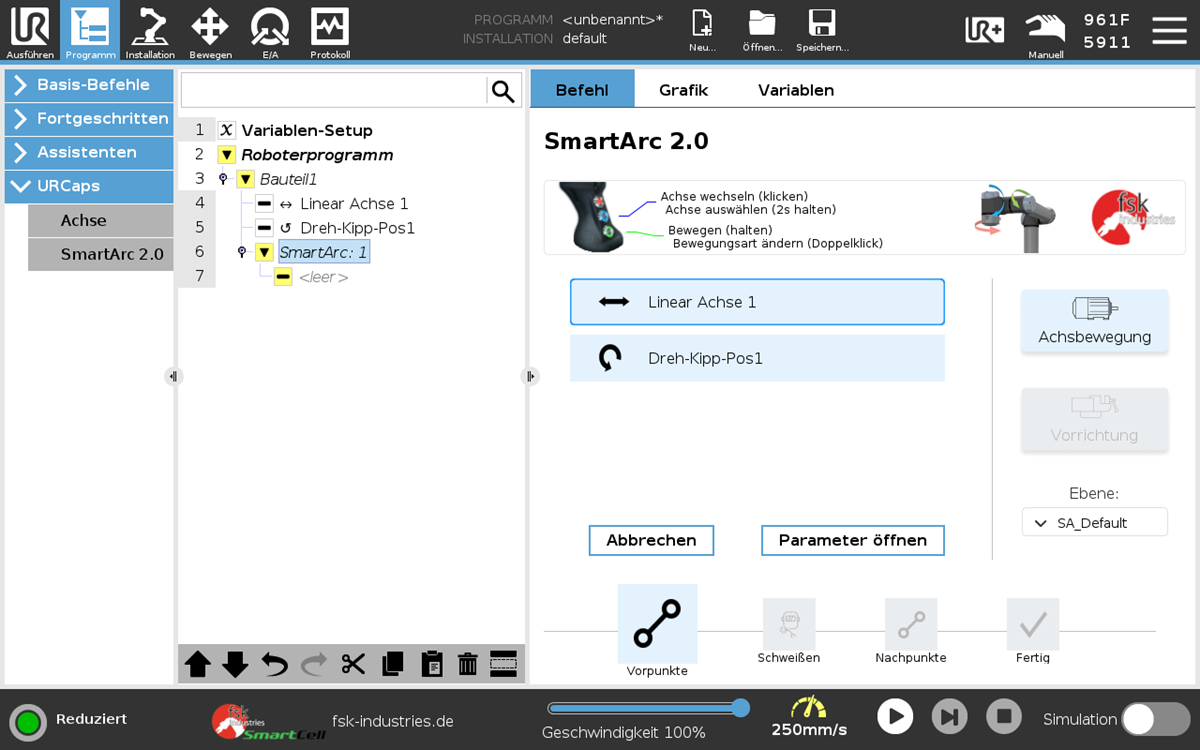Screen dimensions: 1200x750
Task: Open the E/A input-output screen
Action: 270,31
